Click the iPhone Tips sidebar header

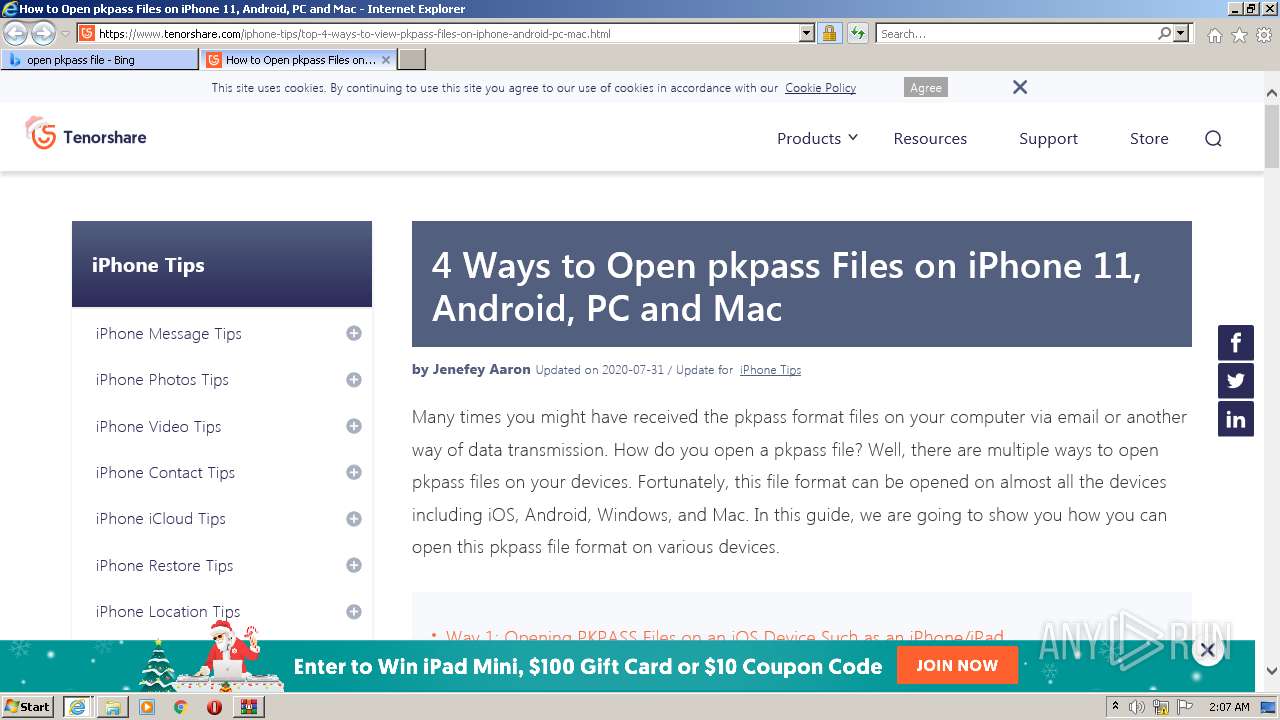click(222, 264)
